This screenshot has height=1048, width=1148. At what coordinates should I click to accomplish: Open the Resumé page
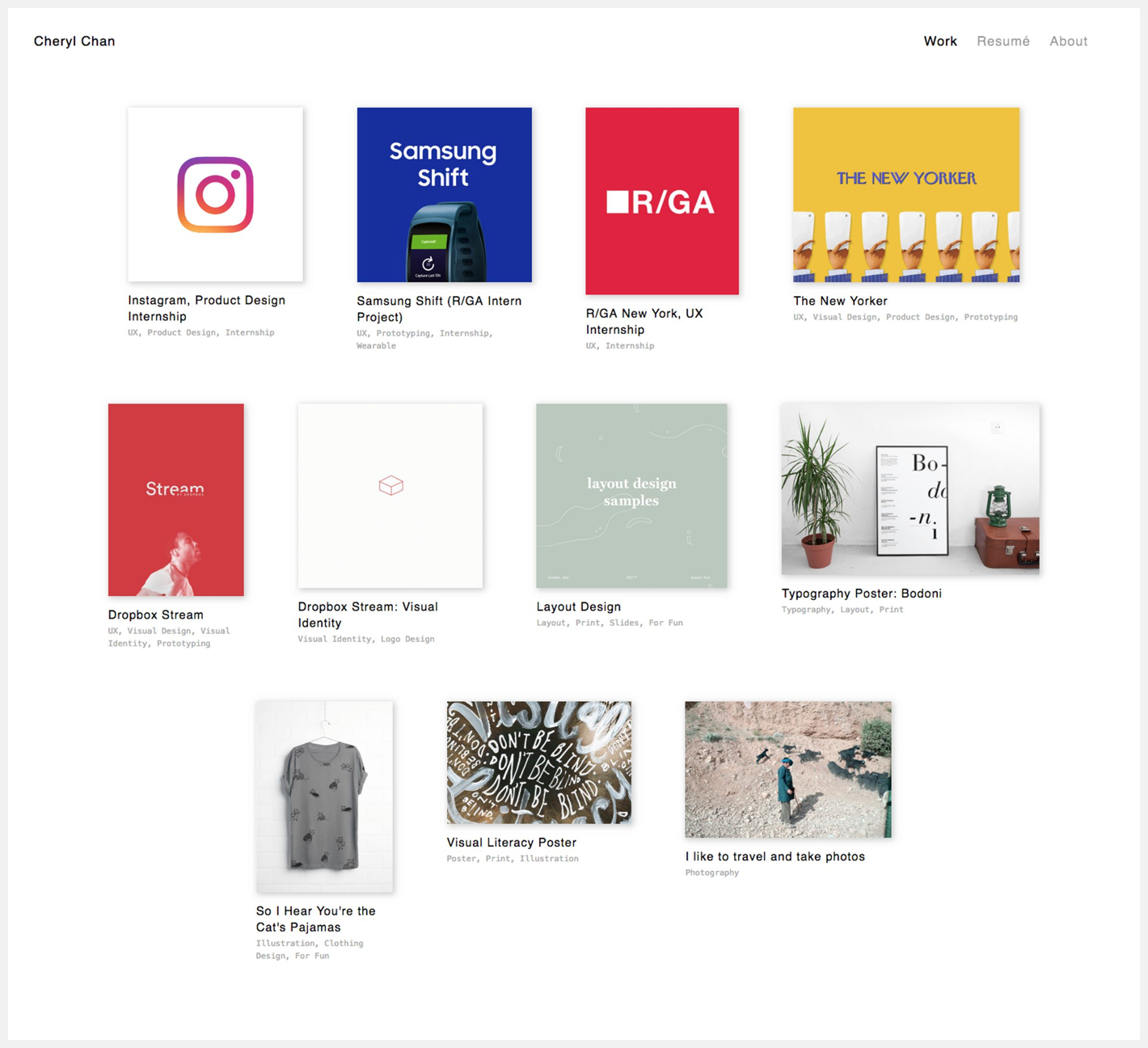(1003, 41)
